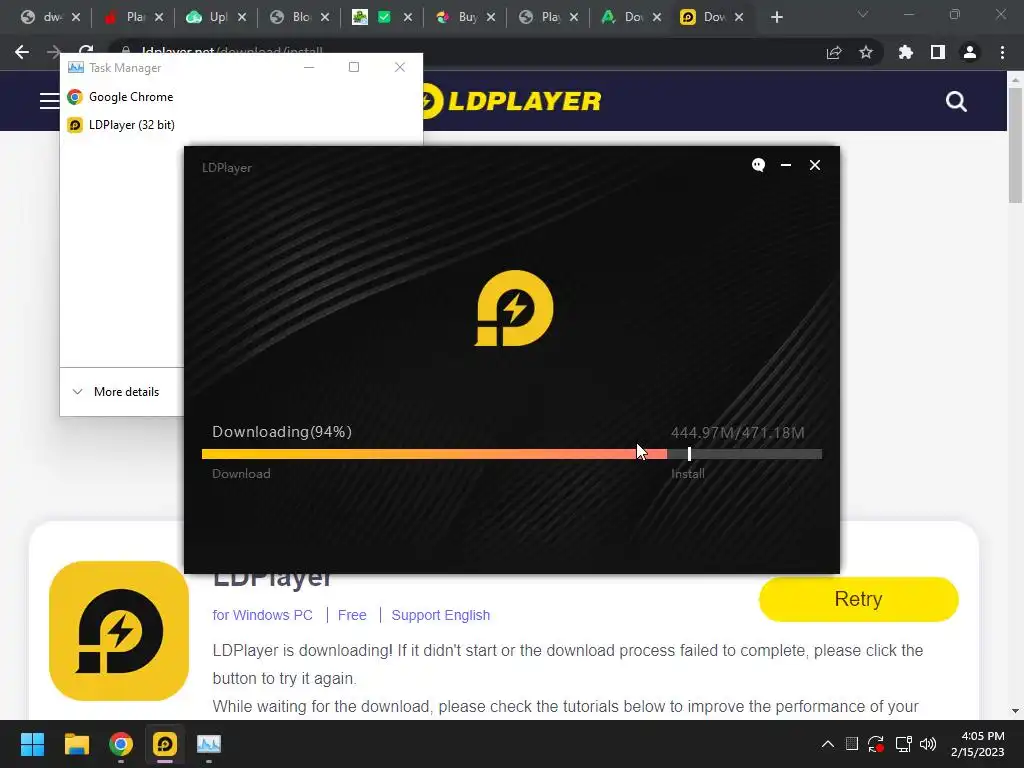Image resolution: width=1024 pixels, height=768 pixels.
Task: Open Chrome profile avatar icon
Action: tap(970, 52)
